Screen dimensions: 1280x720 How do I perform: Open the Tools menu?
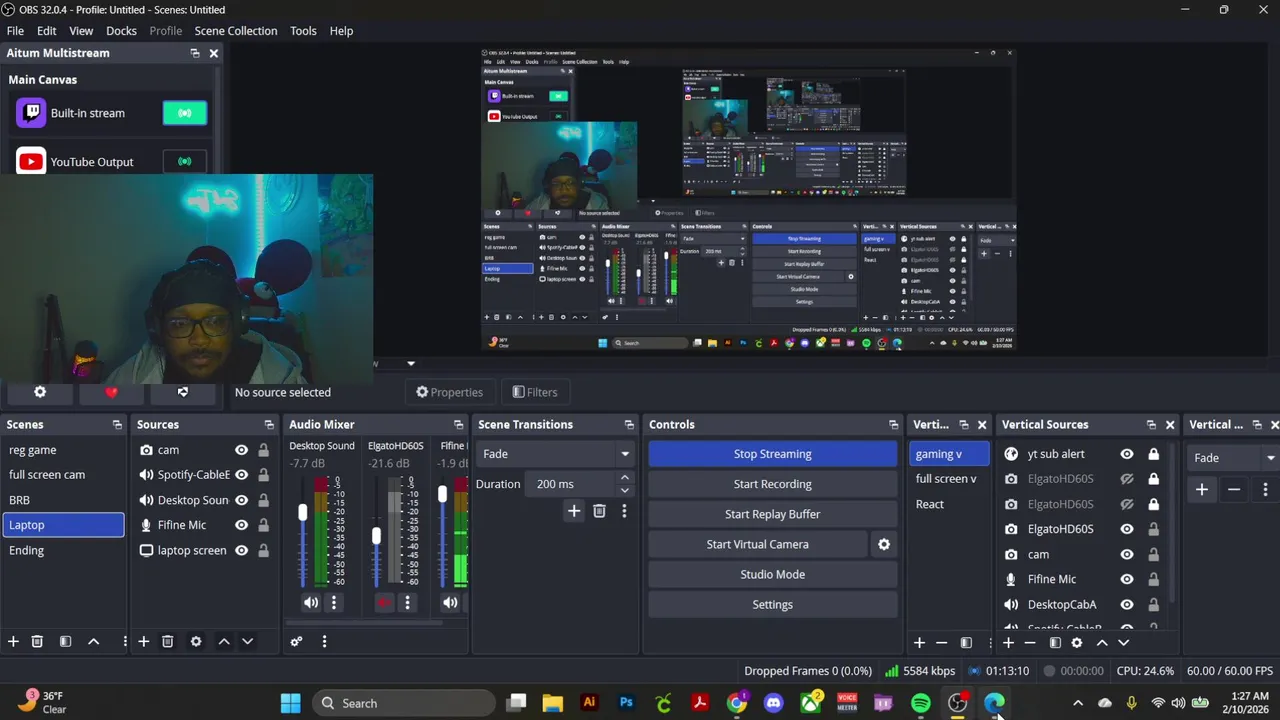coord(303,31)
